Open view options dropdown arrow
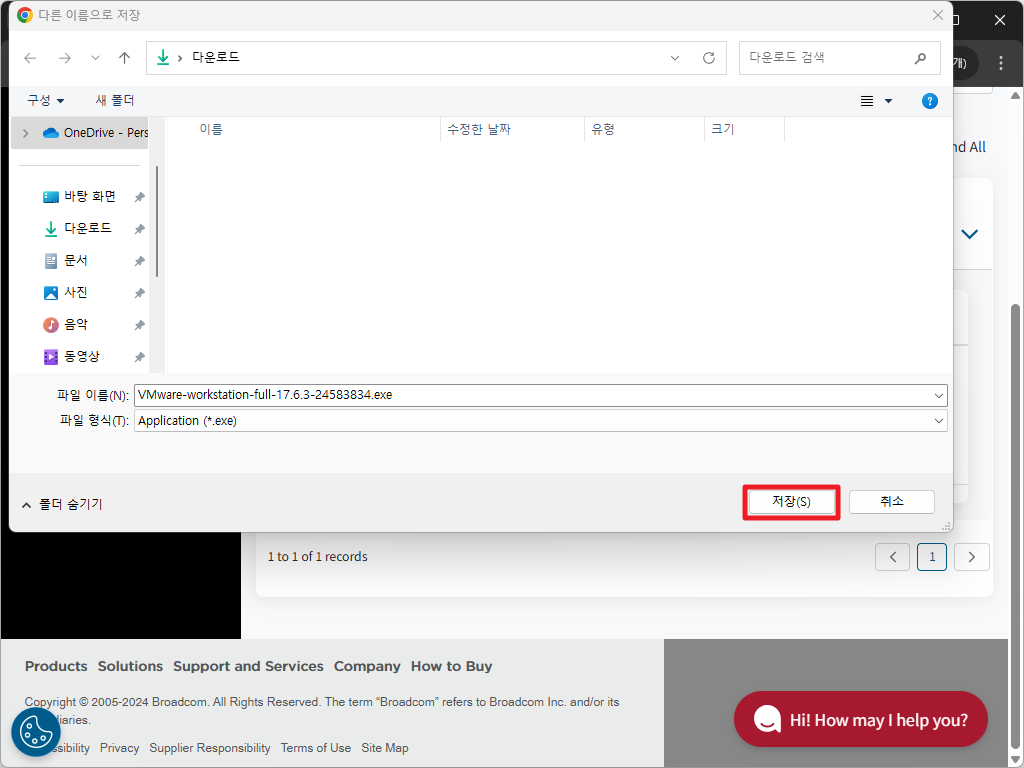 point(888,101)
